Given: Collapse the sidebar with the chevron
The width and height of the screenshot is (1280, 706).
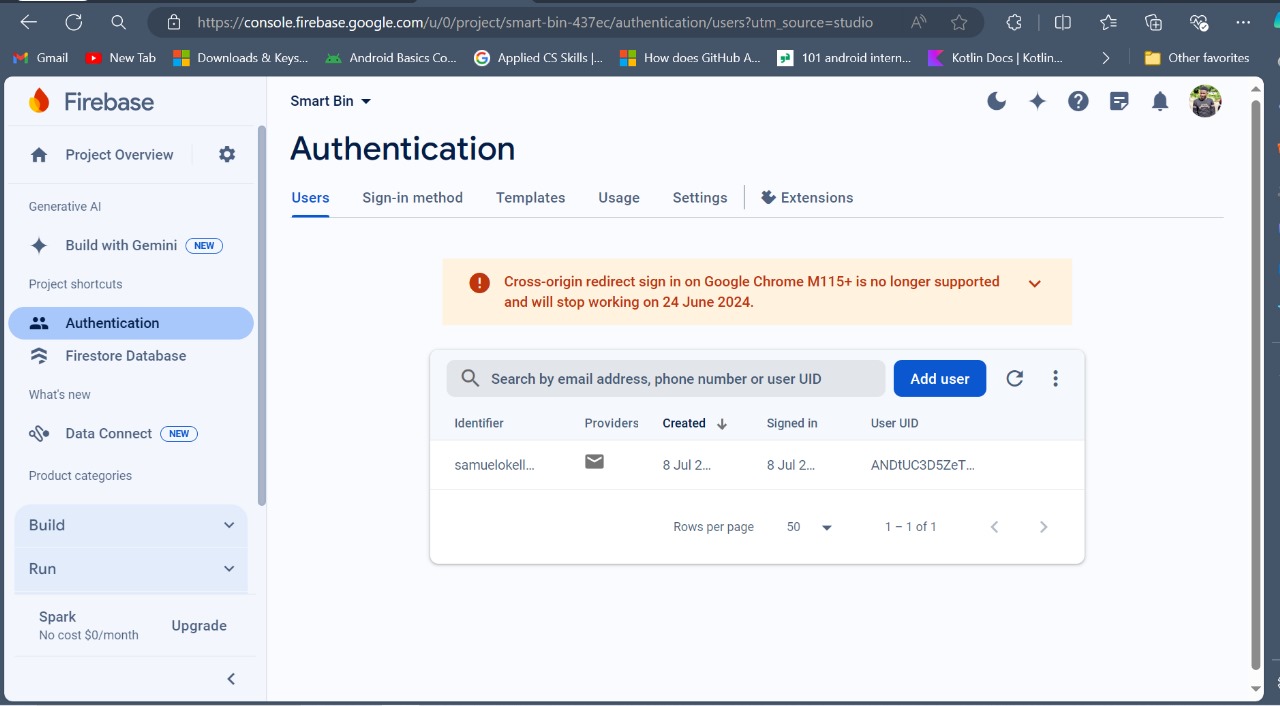Looking at the screenshot, I should click(231, 679).
